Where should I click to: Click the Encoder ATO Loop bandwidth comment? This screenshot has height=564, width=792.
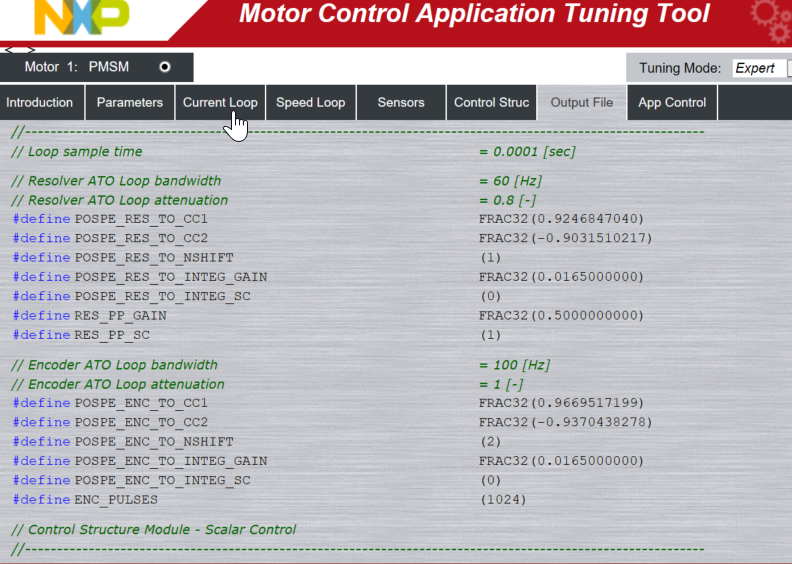[114, 365]
